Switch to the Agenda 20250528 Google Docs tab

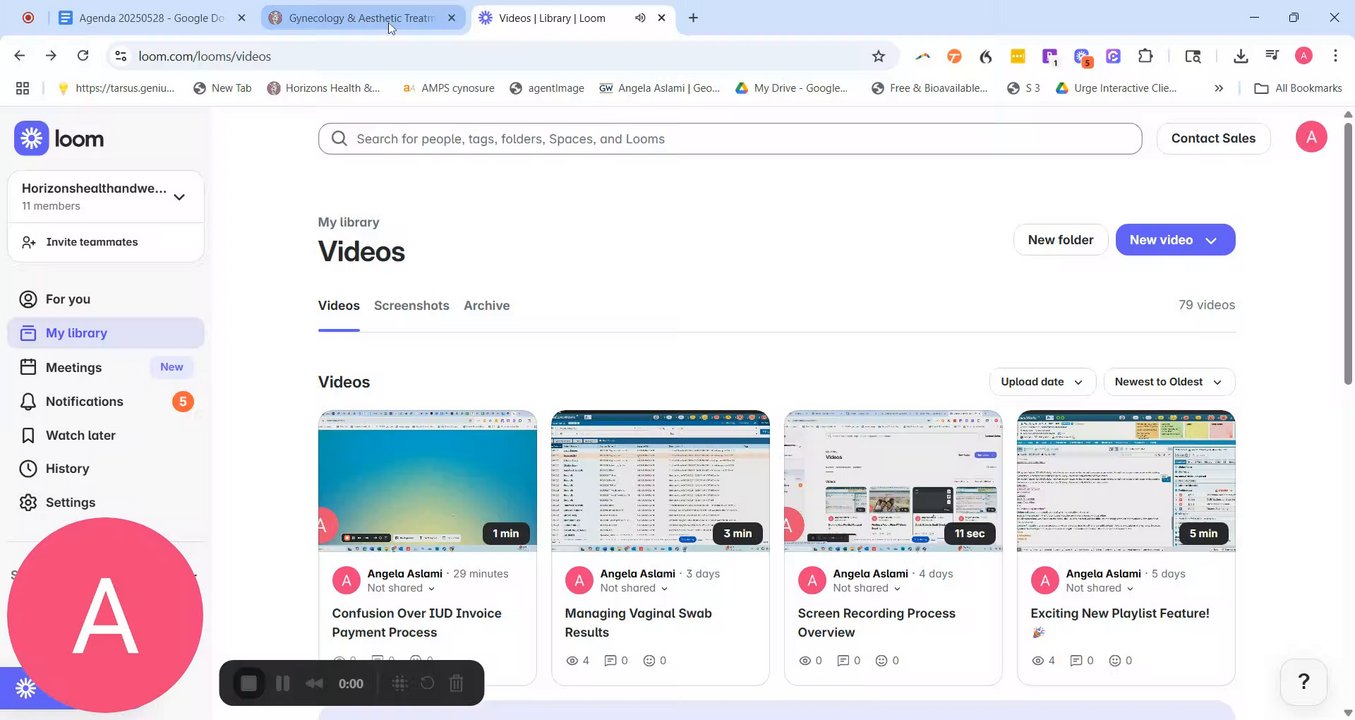[152, 18]
